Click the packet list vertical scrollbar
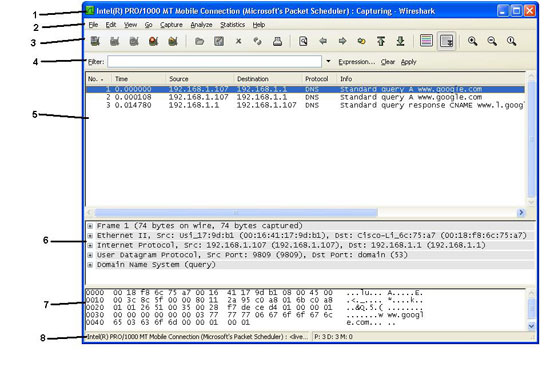 (531, 139)
